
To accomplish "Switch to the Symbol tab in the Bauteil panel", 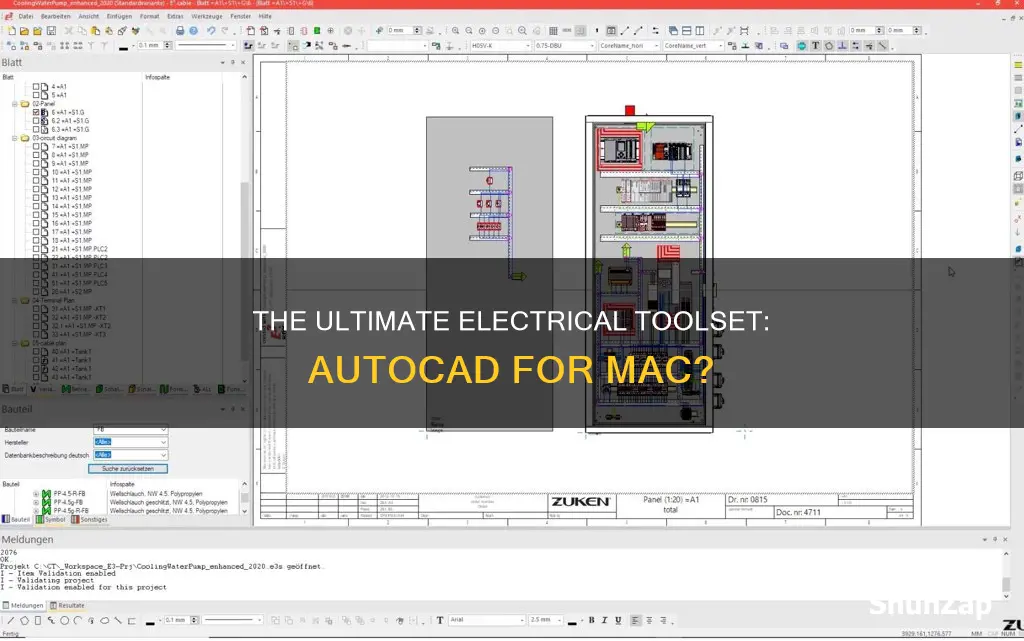I will pyautogui.click(x=51, y=520).
